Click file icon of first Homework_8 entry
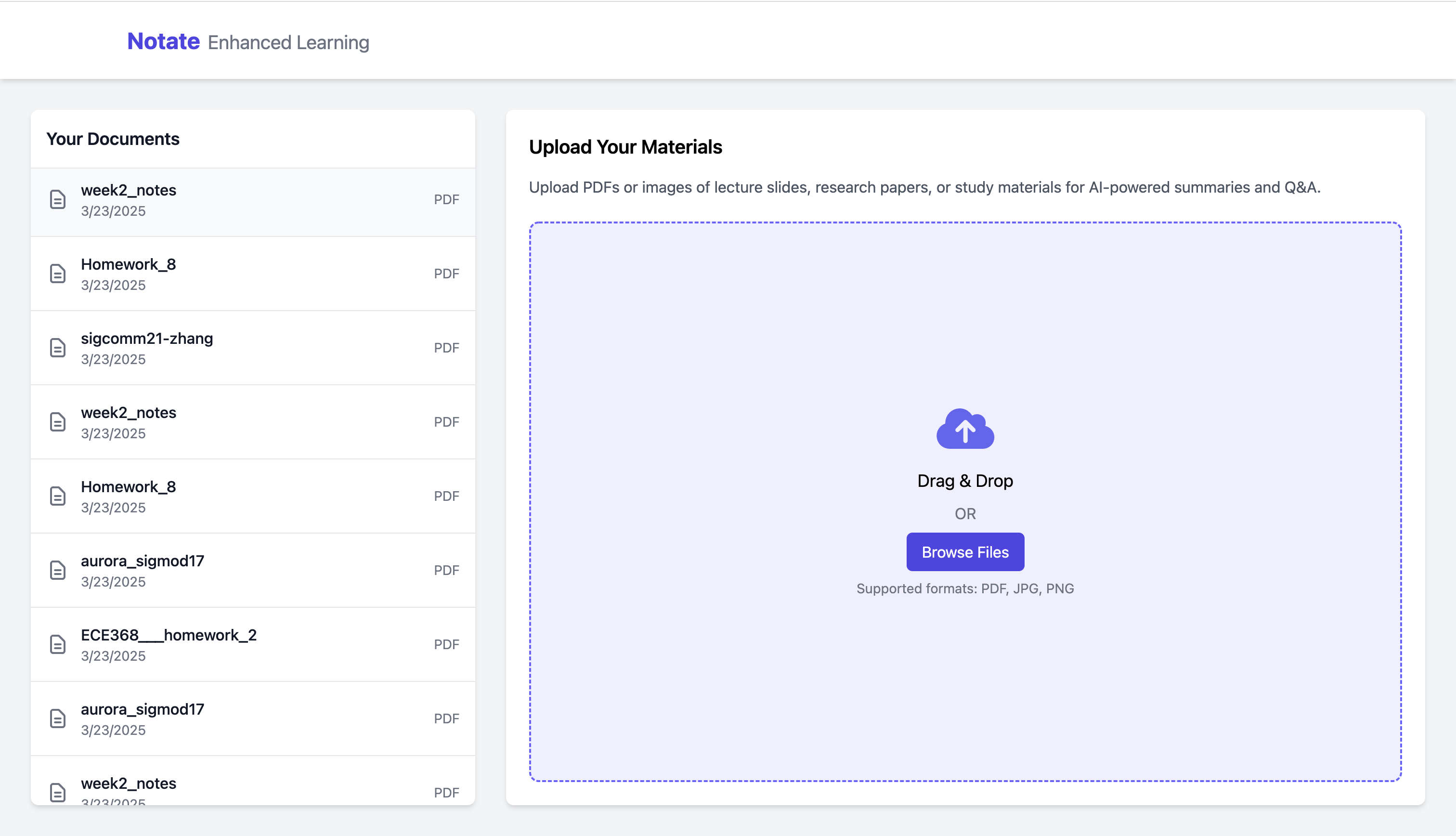Screen dimensions: 1456x836 57,274
